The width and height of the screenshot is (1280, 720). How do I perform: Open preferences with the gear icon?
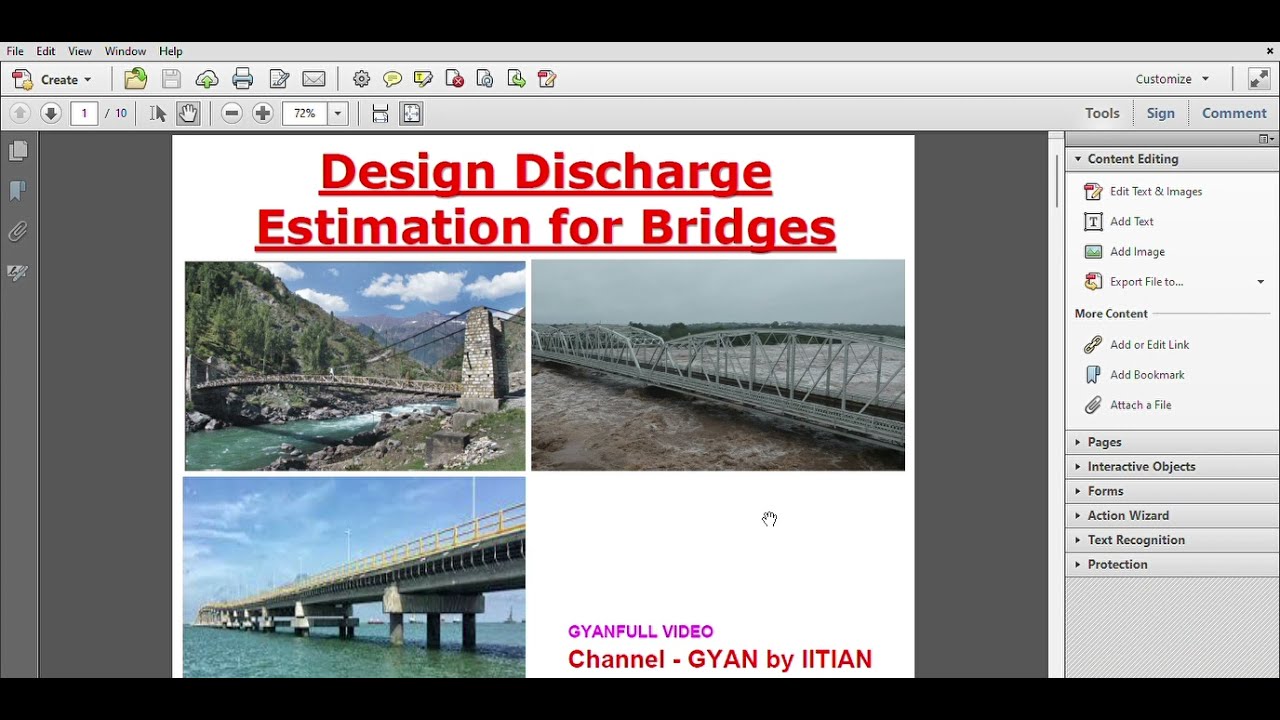(361, 79)
